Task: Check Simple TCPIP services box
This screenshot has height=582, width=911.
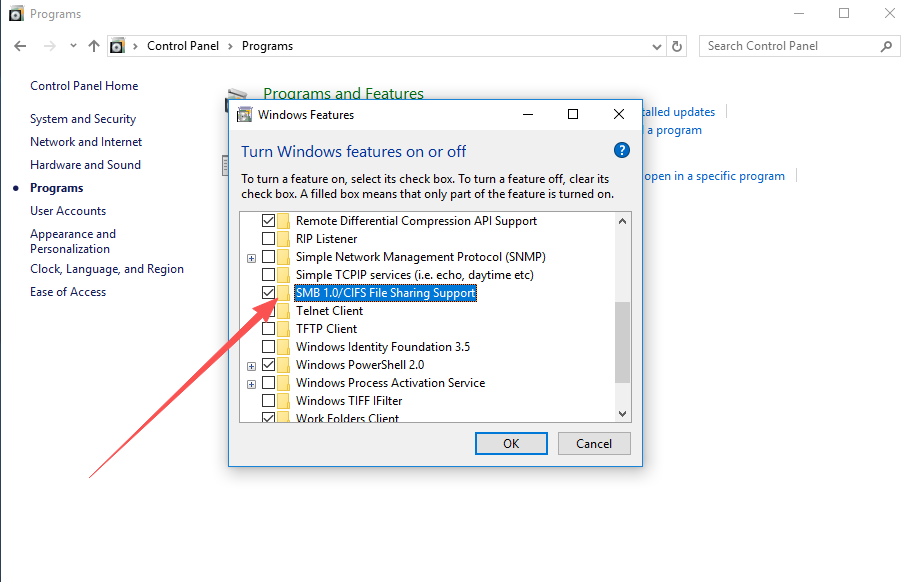Action: coord(268,275)
